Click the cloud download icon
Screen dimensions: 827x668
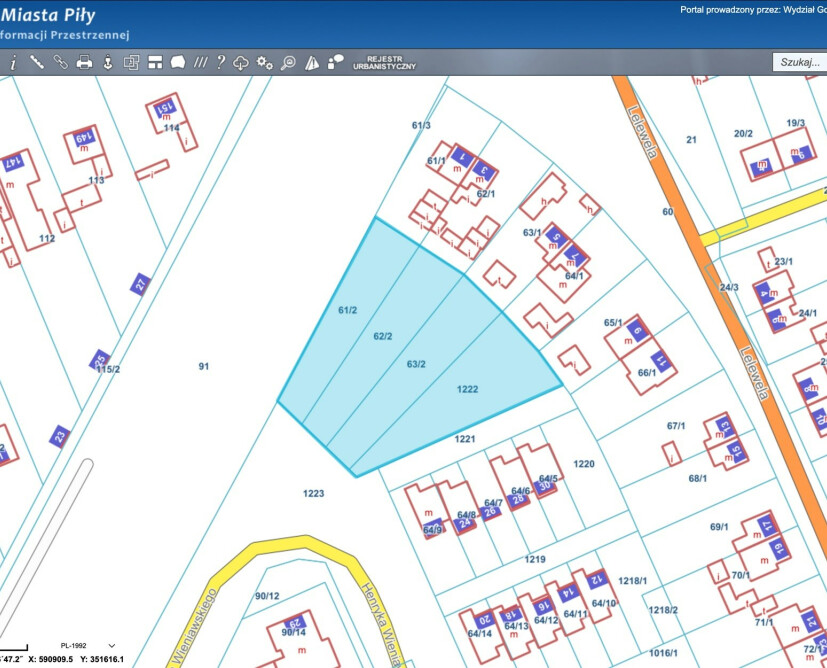point(241,62)
